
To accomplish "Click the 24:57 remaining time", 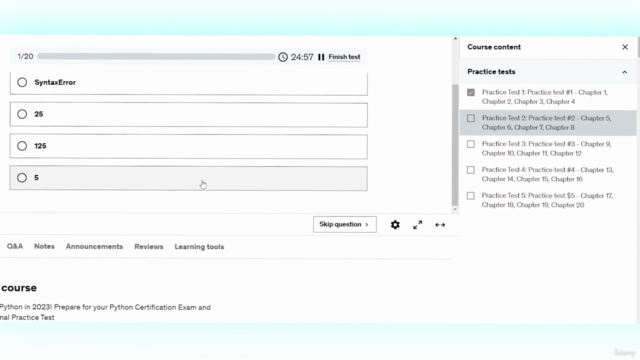I will tap(302, 57).
